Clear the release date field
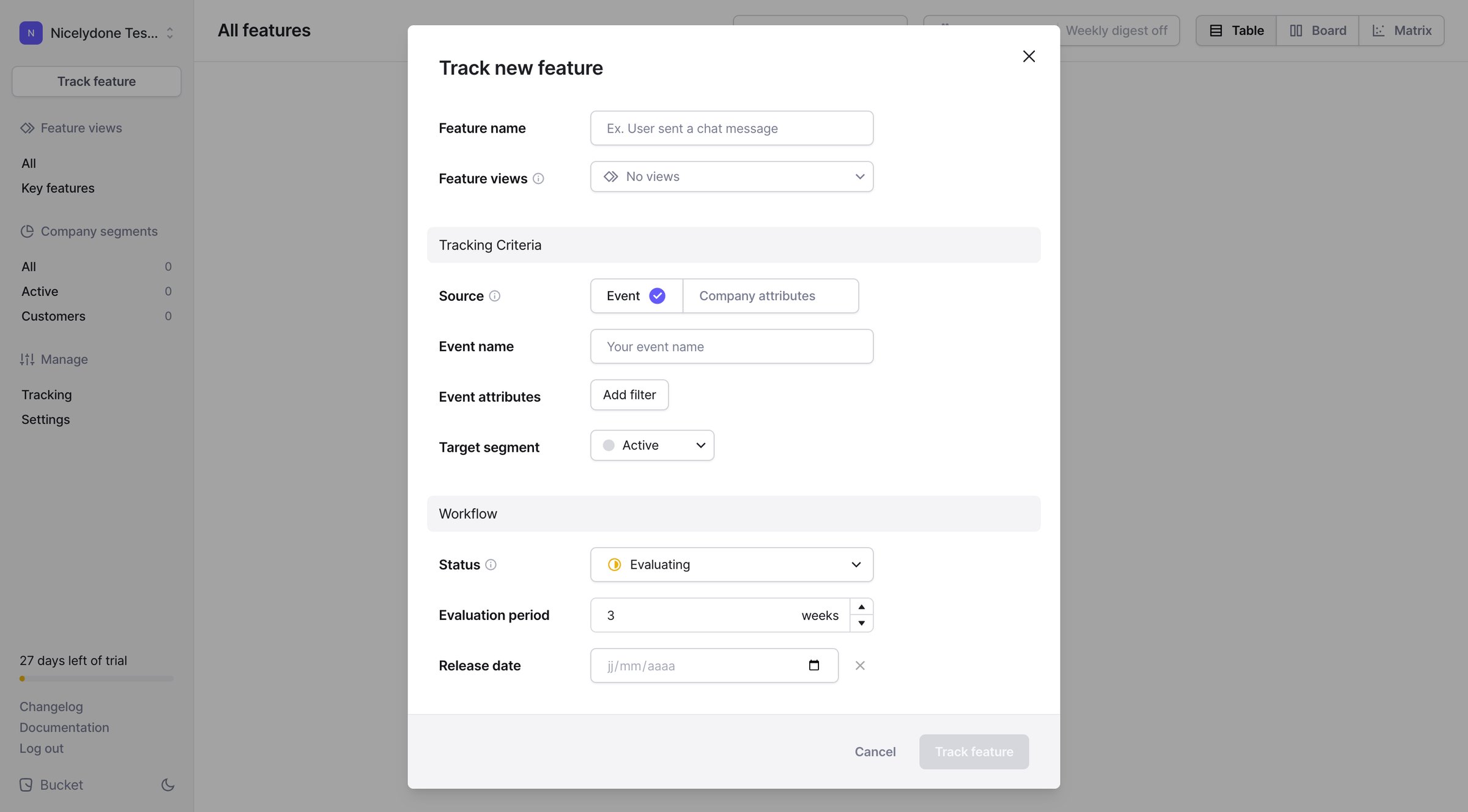The width and height of the screenshot is (1468, 812). [860, 665]
